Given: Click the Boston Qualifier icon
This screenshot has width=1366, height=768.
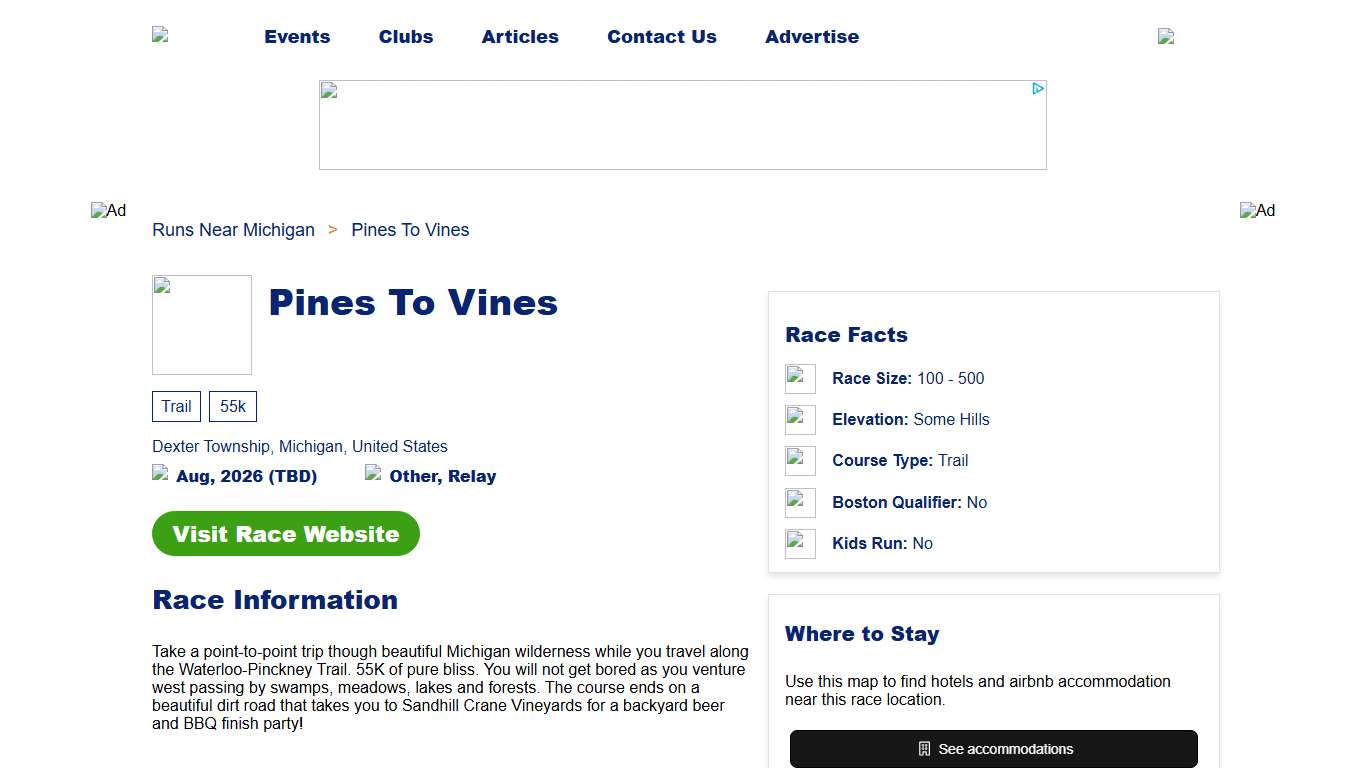Looking at the screenshot, I should coord(800,502).
